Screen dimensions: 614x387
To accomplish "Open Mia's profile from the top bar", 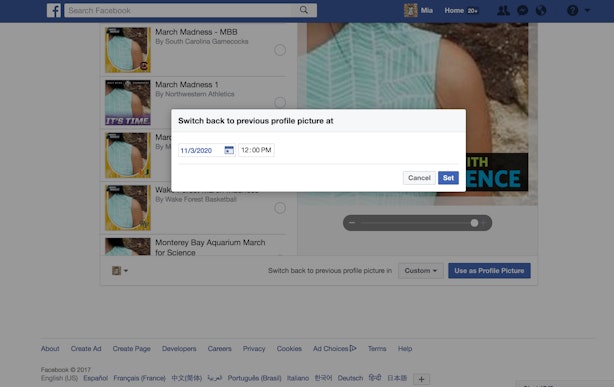I will [426, 11].
